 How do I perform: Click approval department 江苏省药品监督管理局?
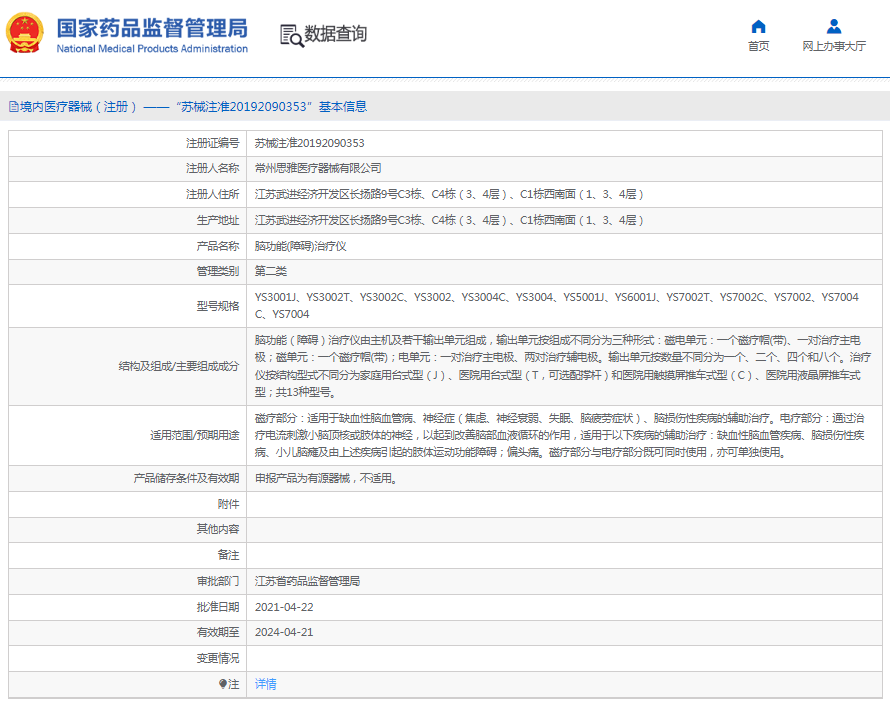point(307,581)
